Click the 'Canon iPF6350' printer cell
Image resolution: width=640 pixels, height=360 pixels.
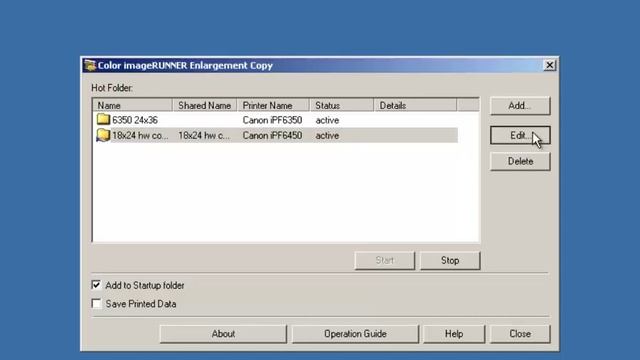point(272,120)
